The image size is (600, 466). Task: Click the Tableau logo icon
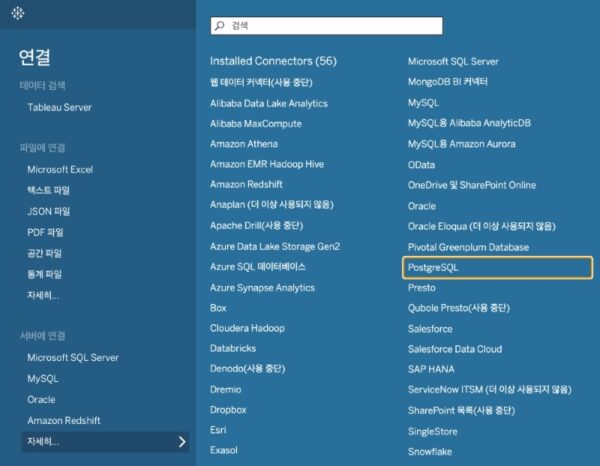pos(18,13)
